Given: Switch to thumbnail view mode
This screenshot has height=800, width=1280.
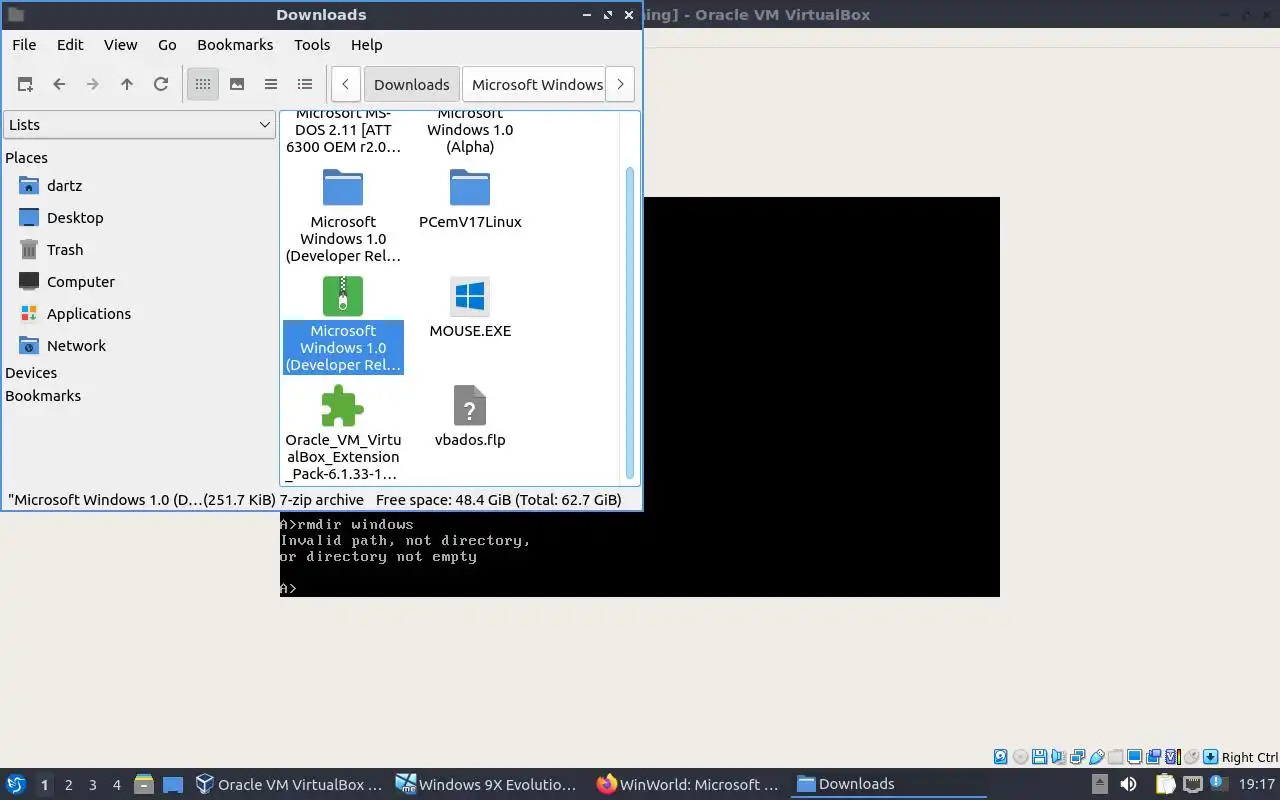Looking at the screenshot, I should [x=237, y=84].
